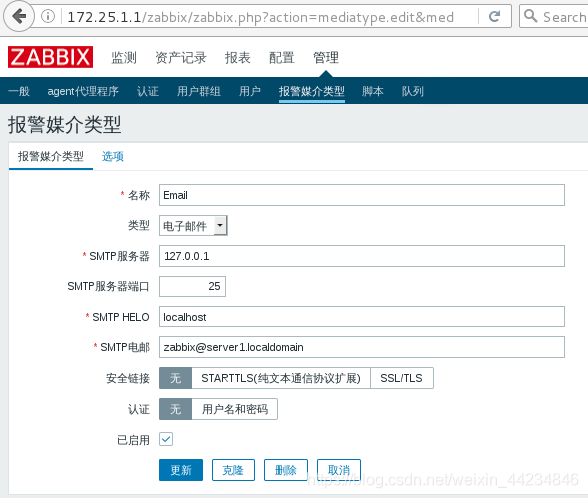Click the SMTP服务器端口 label
This screenshot has width=588, height=498.
[x=108, y=286]
